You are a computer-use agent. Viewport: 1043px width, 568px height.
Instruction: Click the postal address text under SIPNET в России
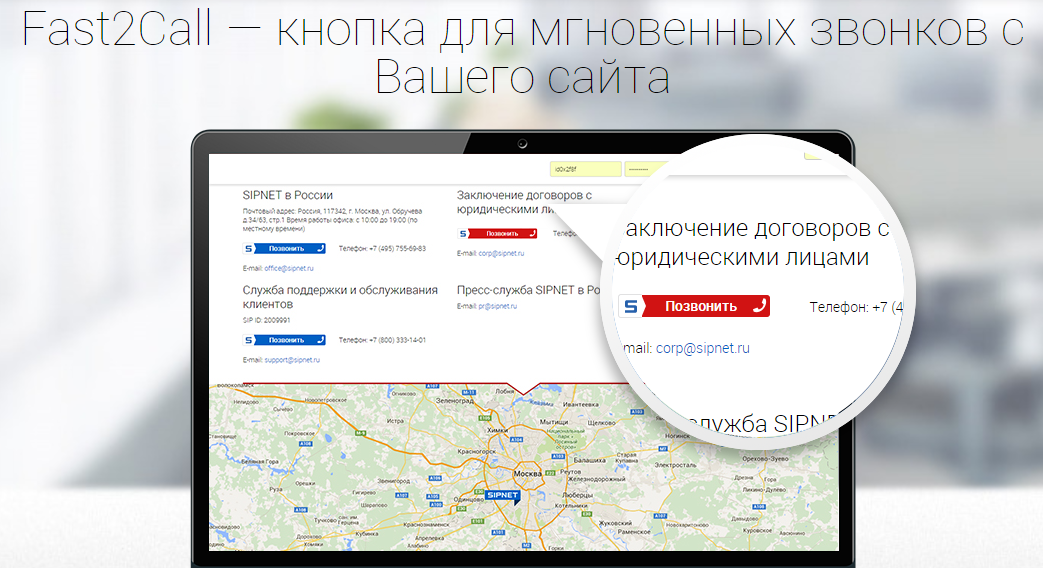(332, 219)
